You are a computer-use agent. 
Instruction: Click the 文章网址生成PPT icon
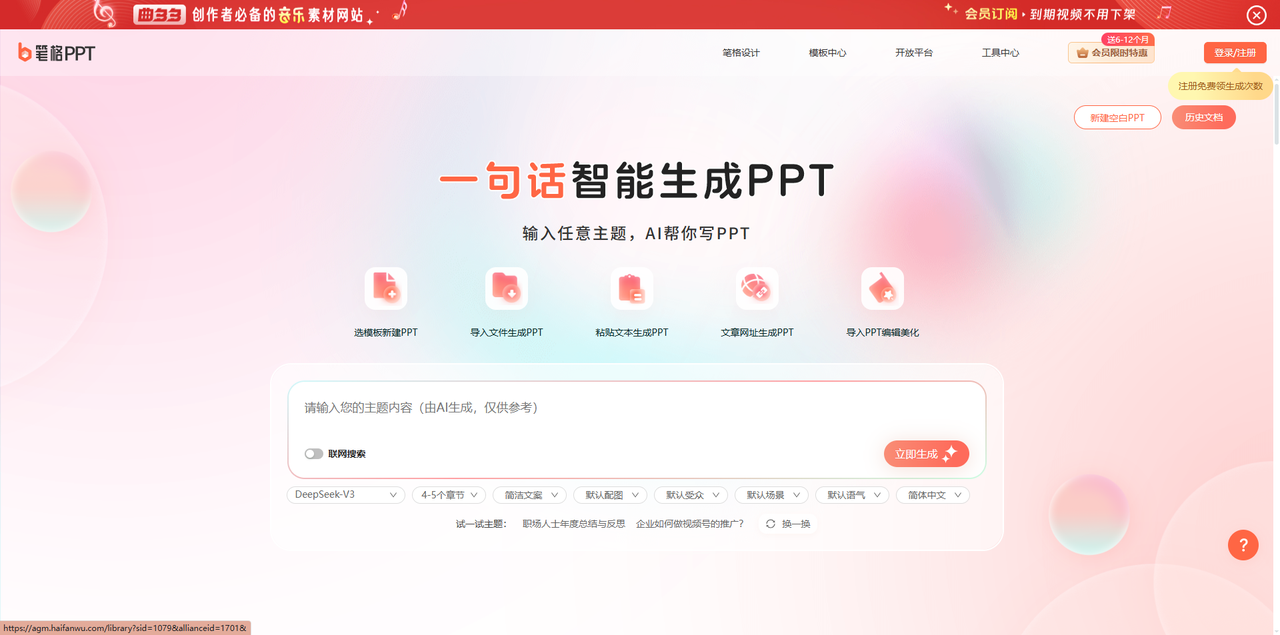click(x=757, y=288)
